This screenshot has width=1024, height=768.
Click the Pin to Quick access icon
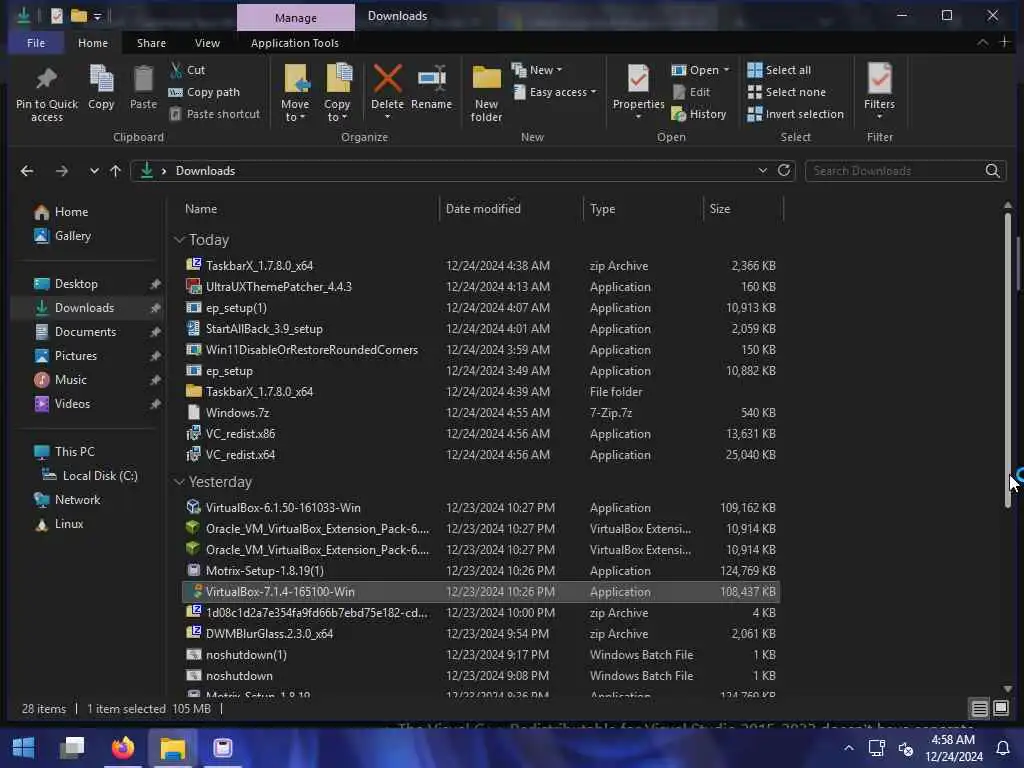pos(46,80)
